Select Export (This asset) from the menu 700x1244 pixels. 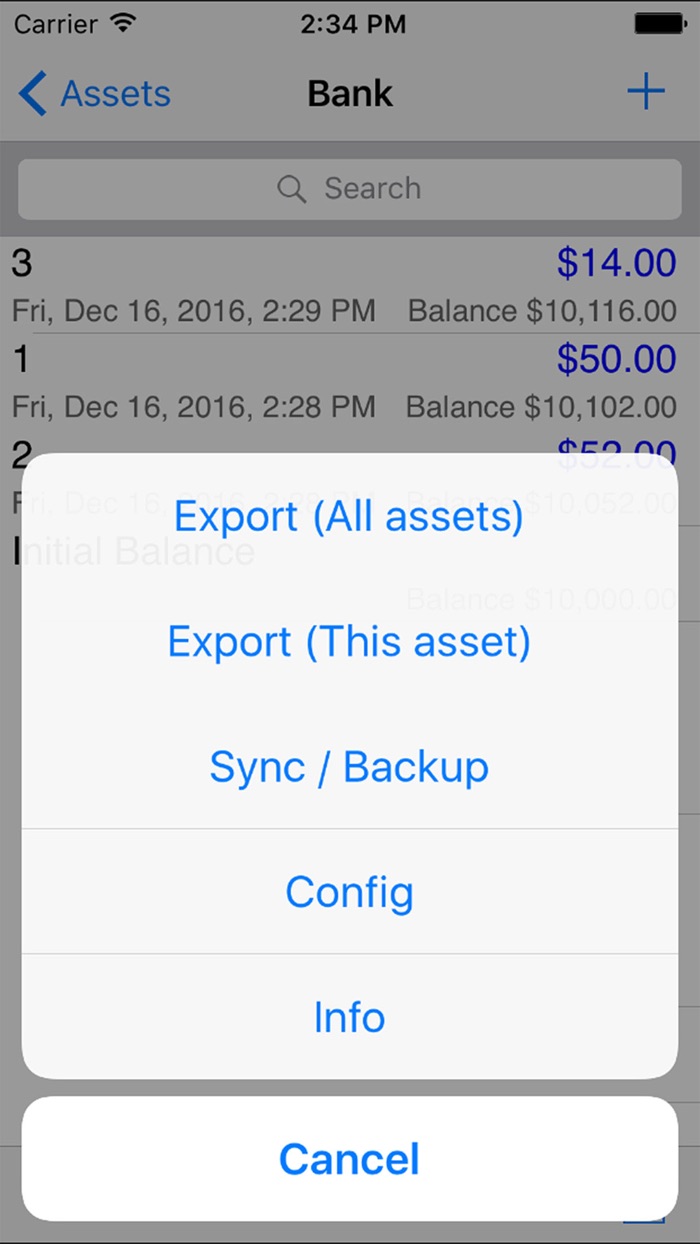pos(350,641)
